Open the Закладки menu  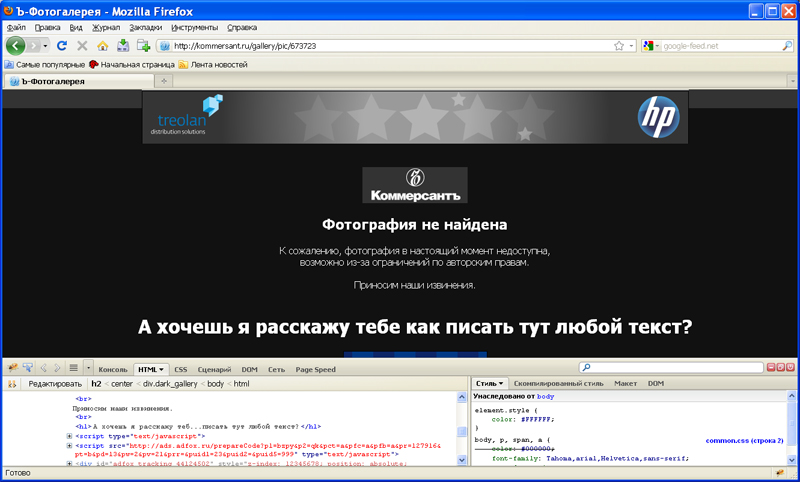(145, 27)
